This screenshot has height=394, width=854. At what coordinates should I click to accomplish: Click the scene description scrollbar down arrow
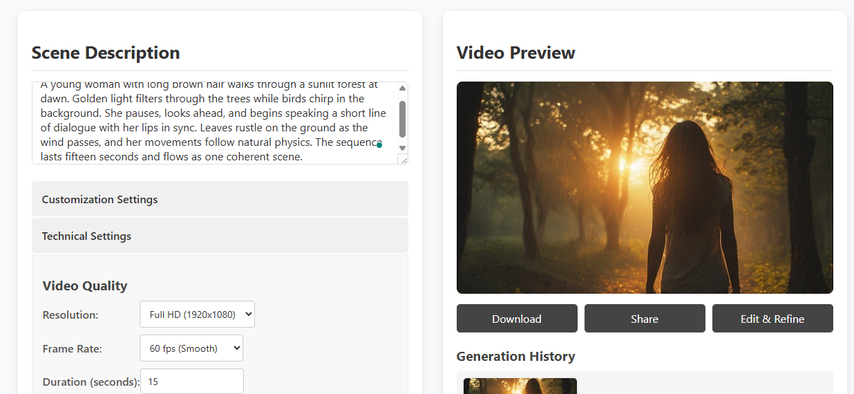pos(402,148)
